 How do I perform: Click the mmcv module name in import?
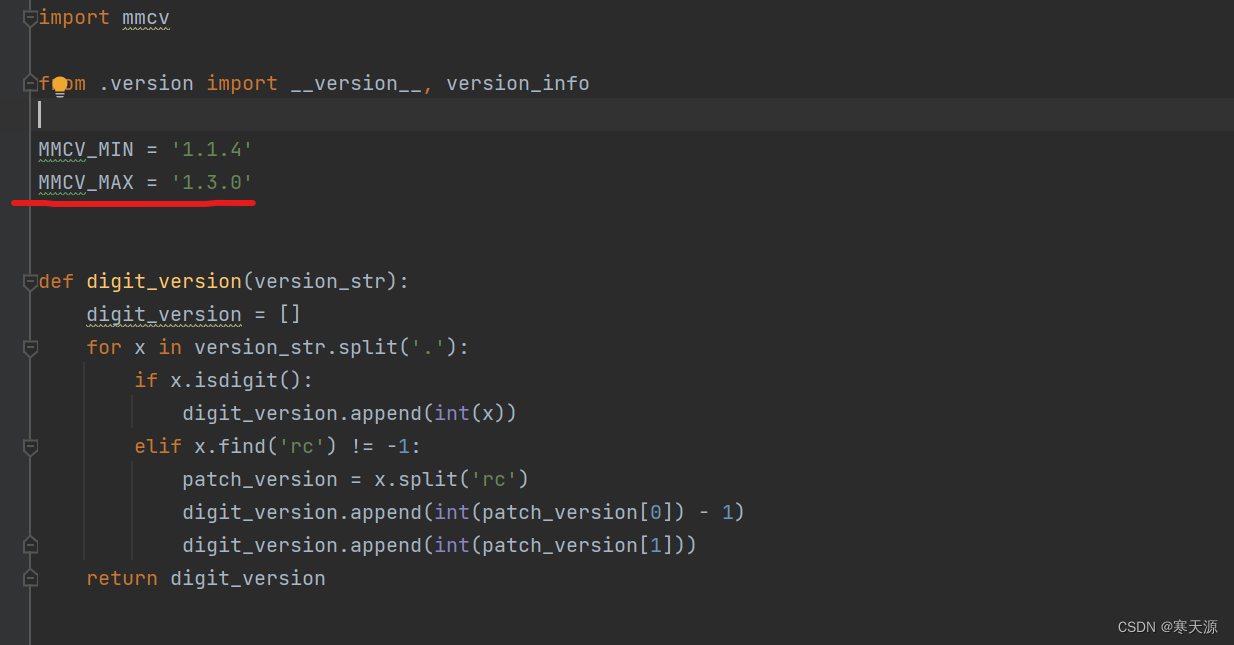(x=146, y=18)
